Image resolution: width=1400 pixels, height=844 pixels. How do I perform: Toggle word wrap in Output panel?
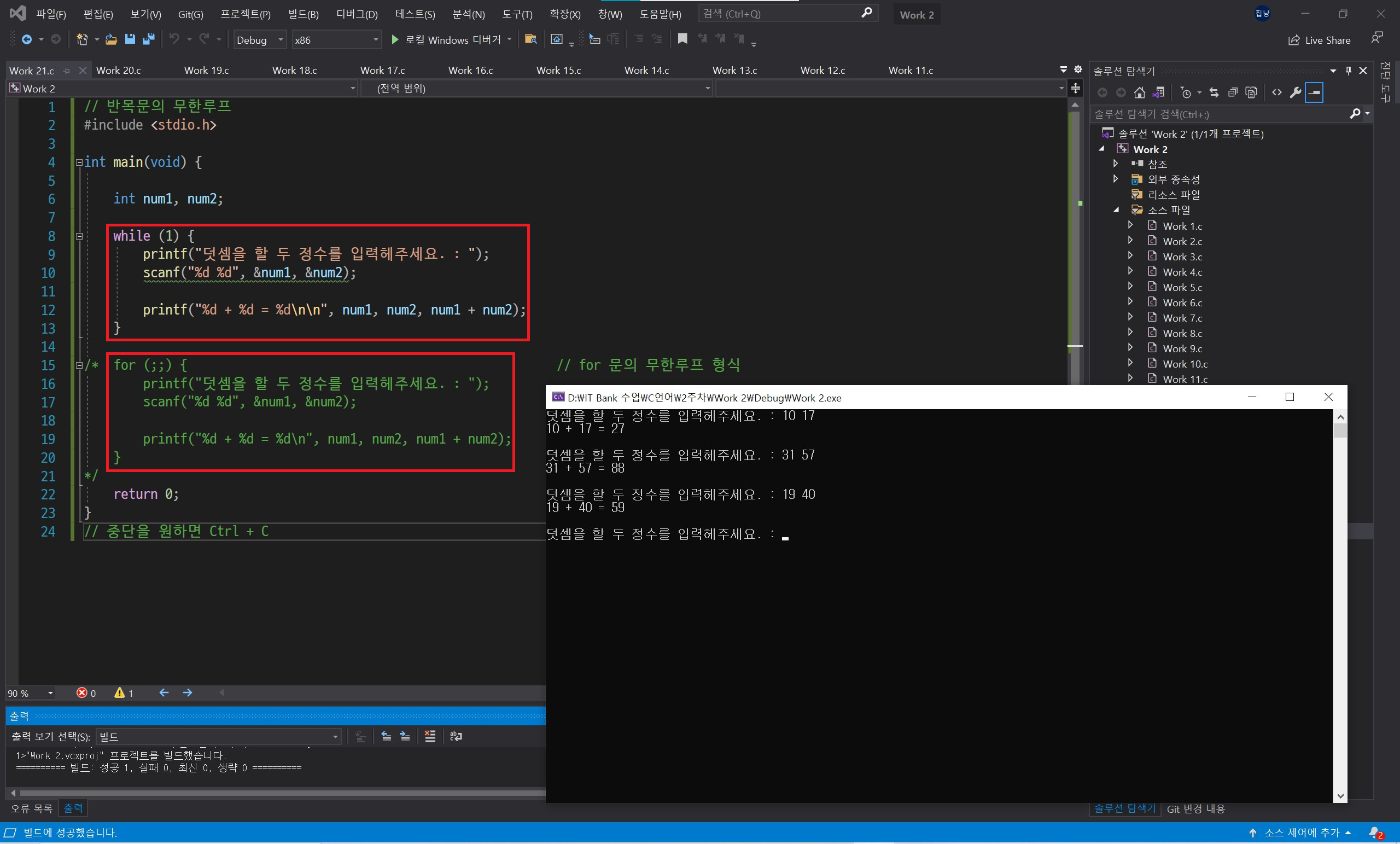pyautogui.click(x=456, y=737)
